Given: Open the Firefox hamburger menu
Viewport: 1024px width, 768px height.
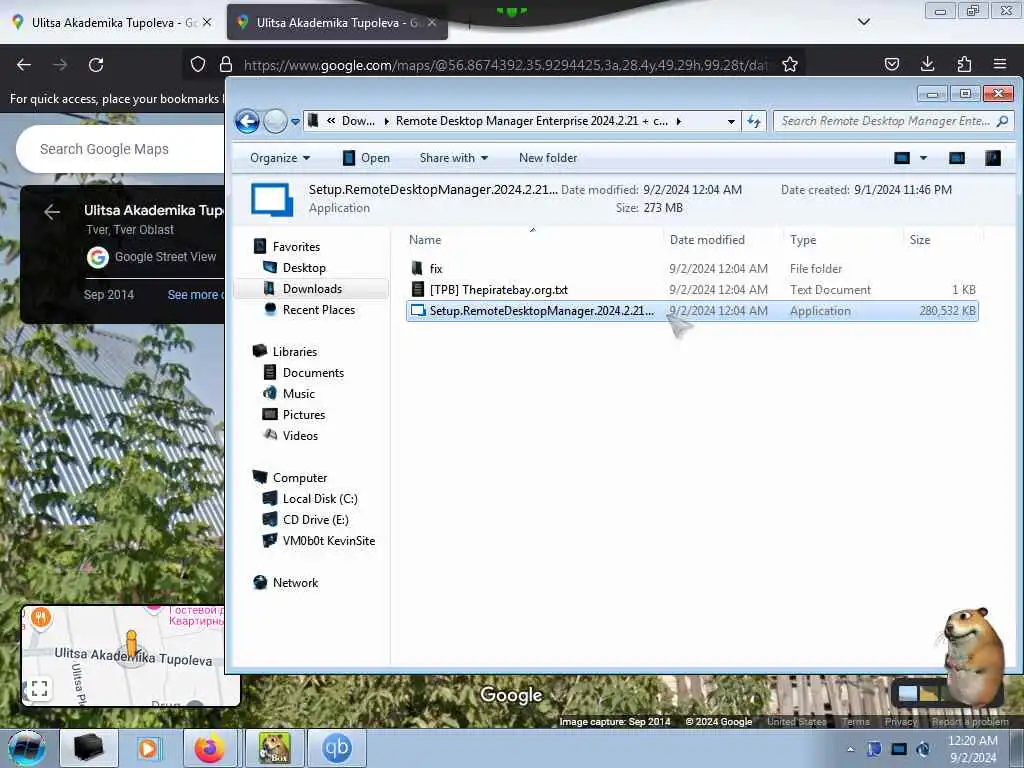Looking at the screenshot, I should pos(1000,64).
